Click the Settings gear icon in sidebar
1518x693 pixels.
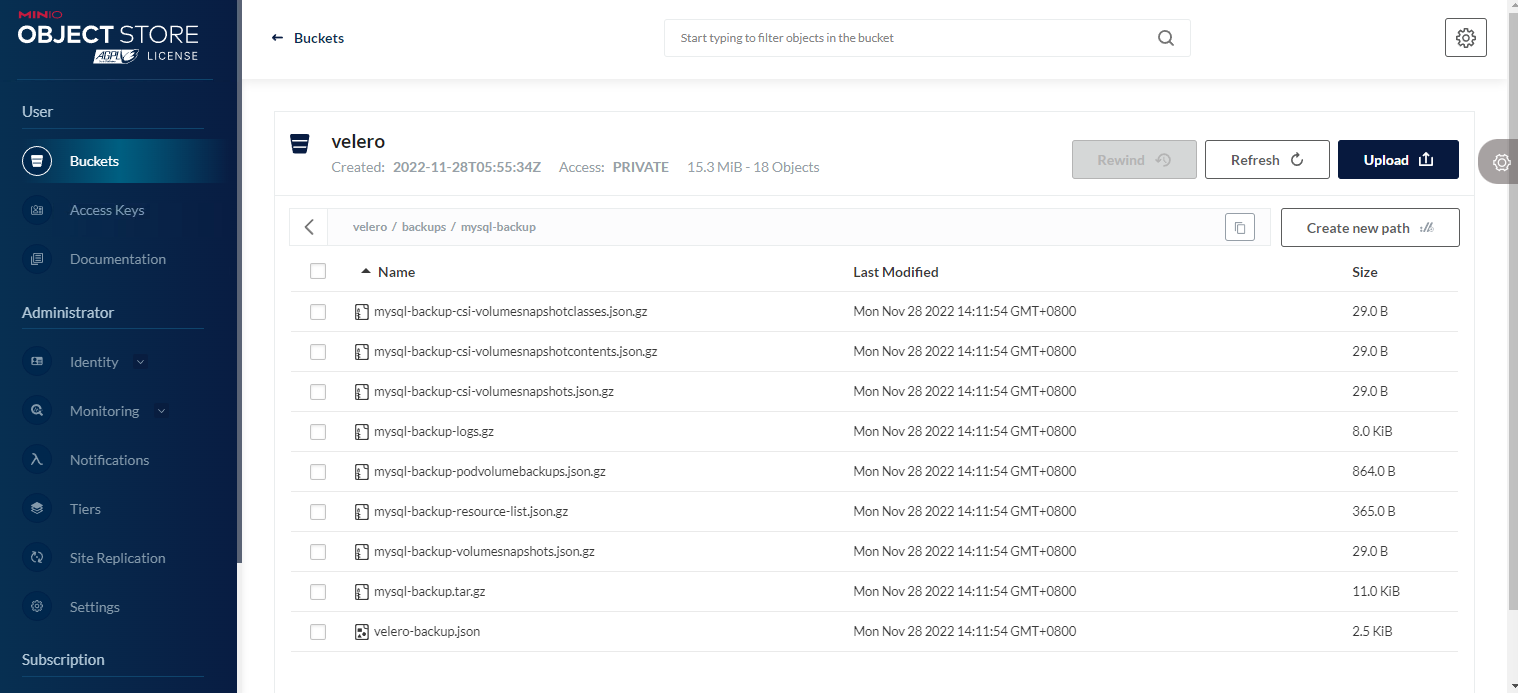point(37,607)
